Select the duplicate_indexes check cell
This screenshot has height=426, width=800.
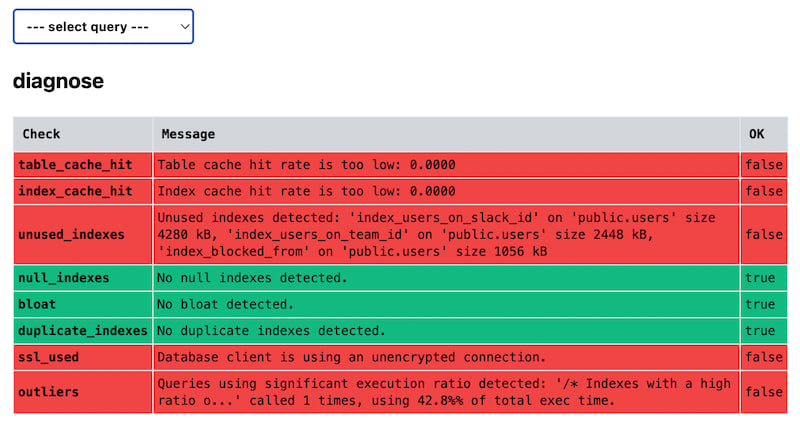(83, 331)
